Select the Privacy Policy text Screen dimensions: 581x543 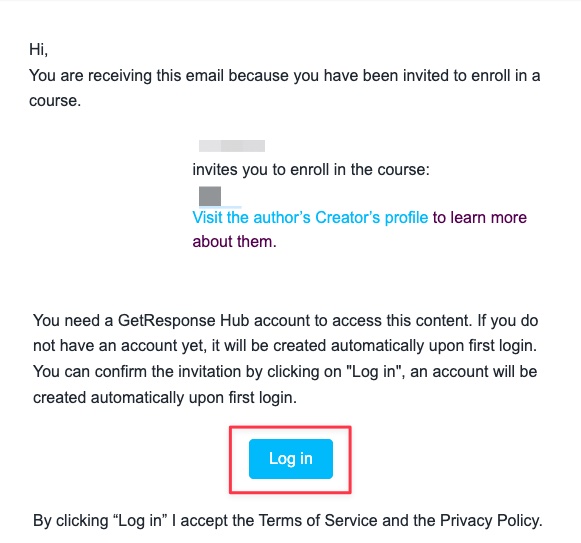(491, 520)
